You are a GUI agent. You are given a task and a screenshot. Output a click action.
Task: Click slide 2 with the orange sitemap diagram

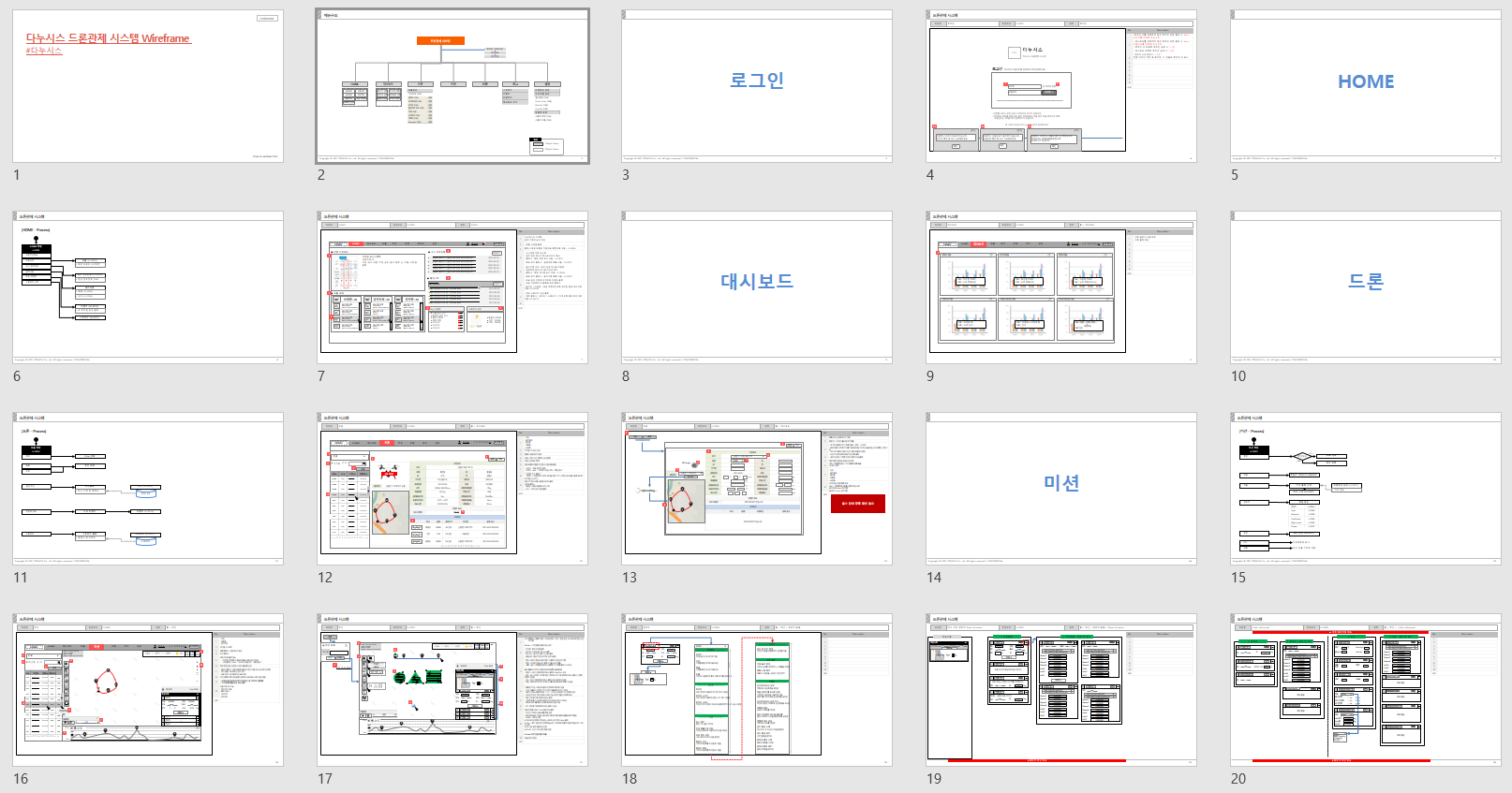452,86
